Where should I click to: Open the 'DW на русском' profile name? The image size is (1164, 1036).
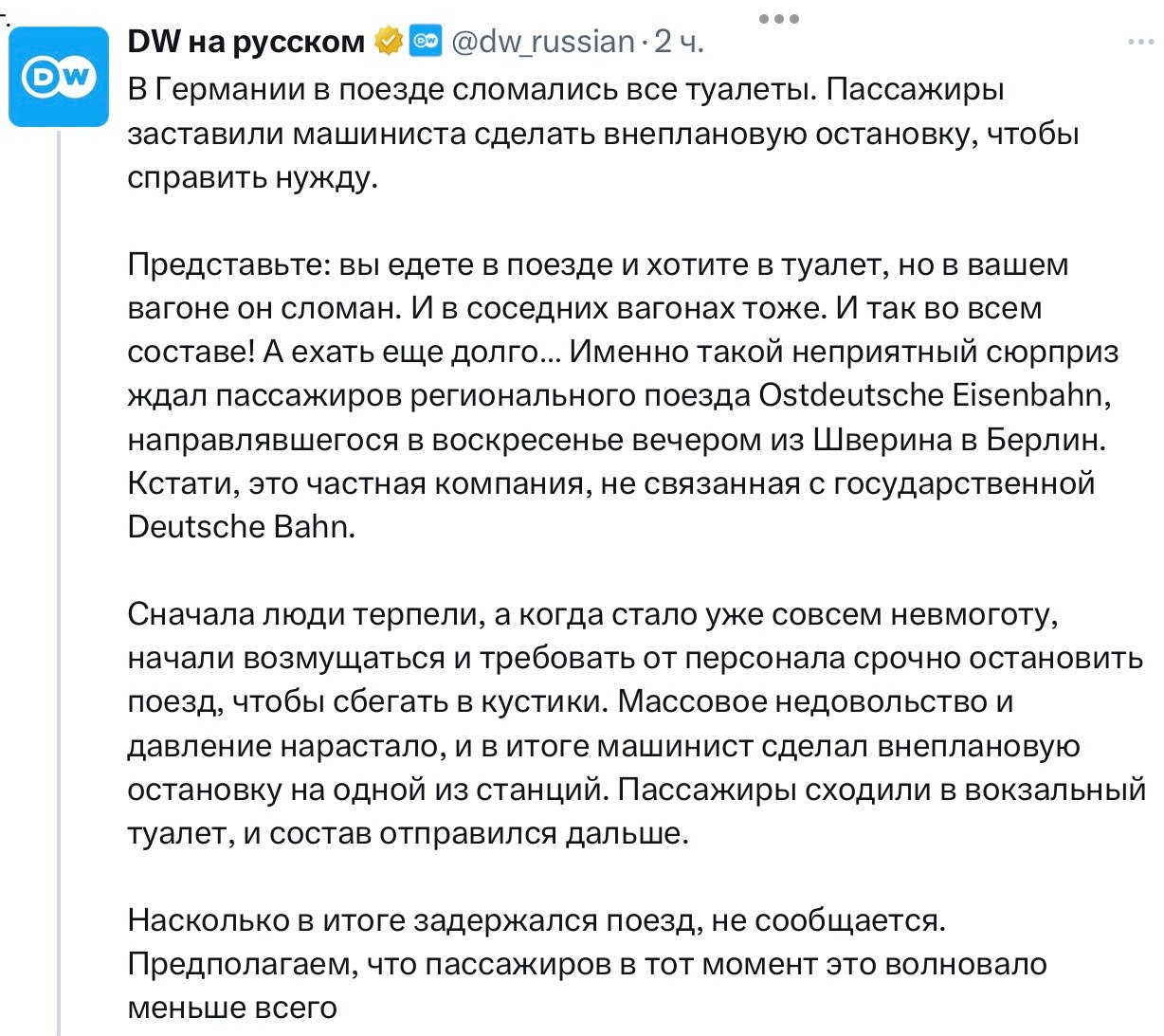pyautogui.click(x=246, y=42)
